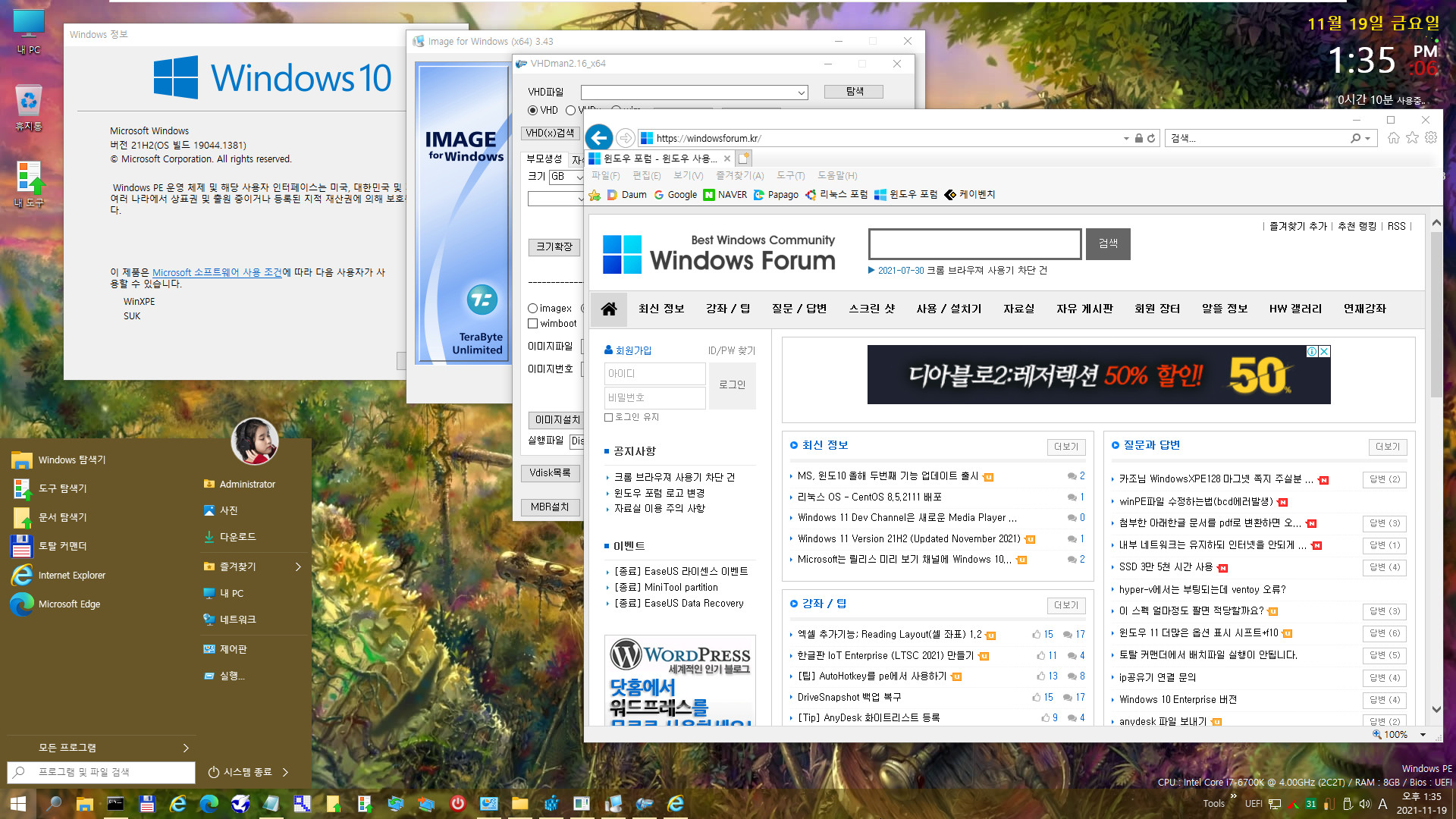Check the 로그인 유지 checkbox
This screenshot has height=819, width=1456.
tap(608, 418)
